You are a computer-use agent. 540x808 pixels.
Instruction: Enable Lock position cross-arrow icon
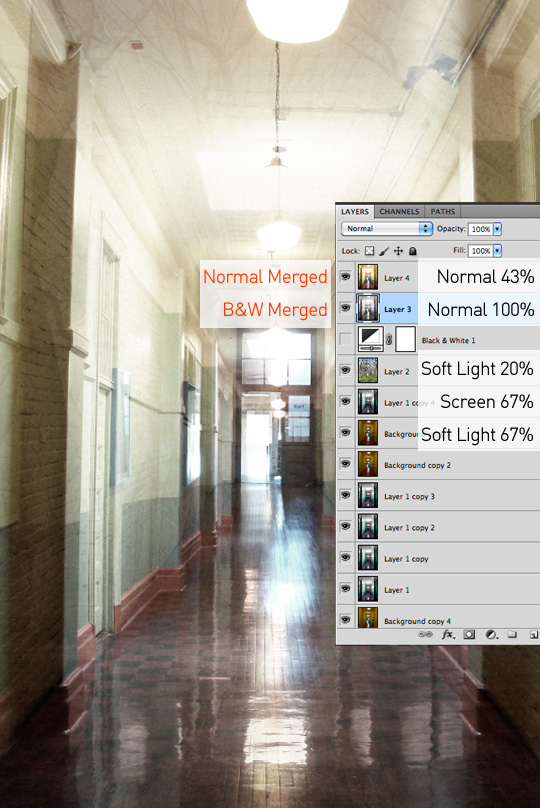click(x=398, y=251)
